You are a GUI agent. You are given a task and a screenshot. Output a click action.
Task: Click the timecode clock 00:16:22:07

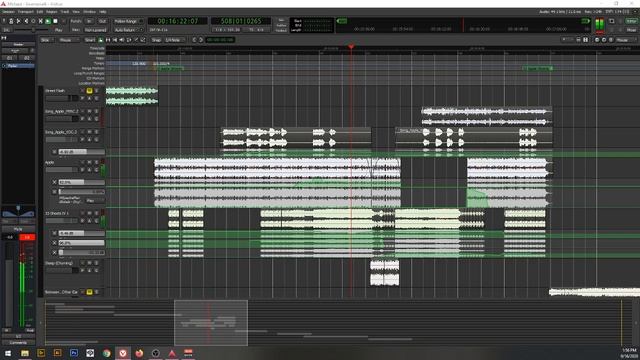point(178,21)
